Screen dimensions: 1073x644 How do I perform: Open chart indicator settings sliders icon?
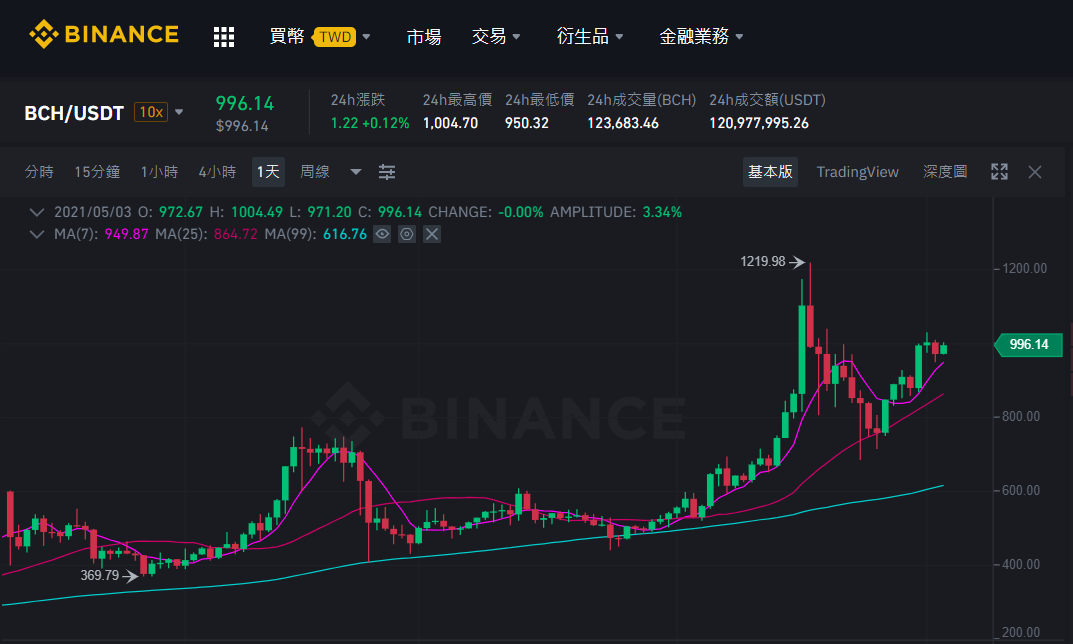(x=387, y=172)
